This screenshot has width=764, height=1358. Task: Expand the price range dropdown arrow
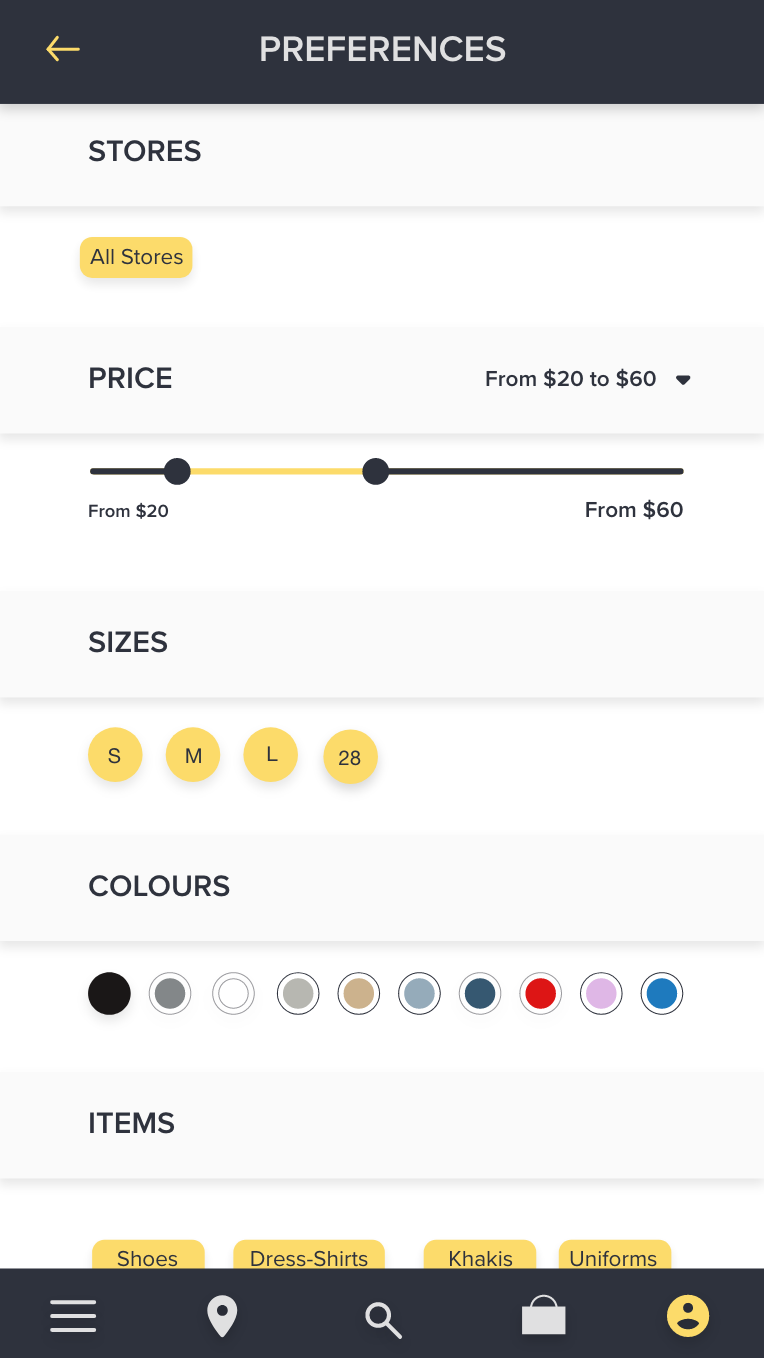coord(683,380)
